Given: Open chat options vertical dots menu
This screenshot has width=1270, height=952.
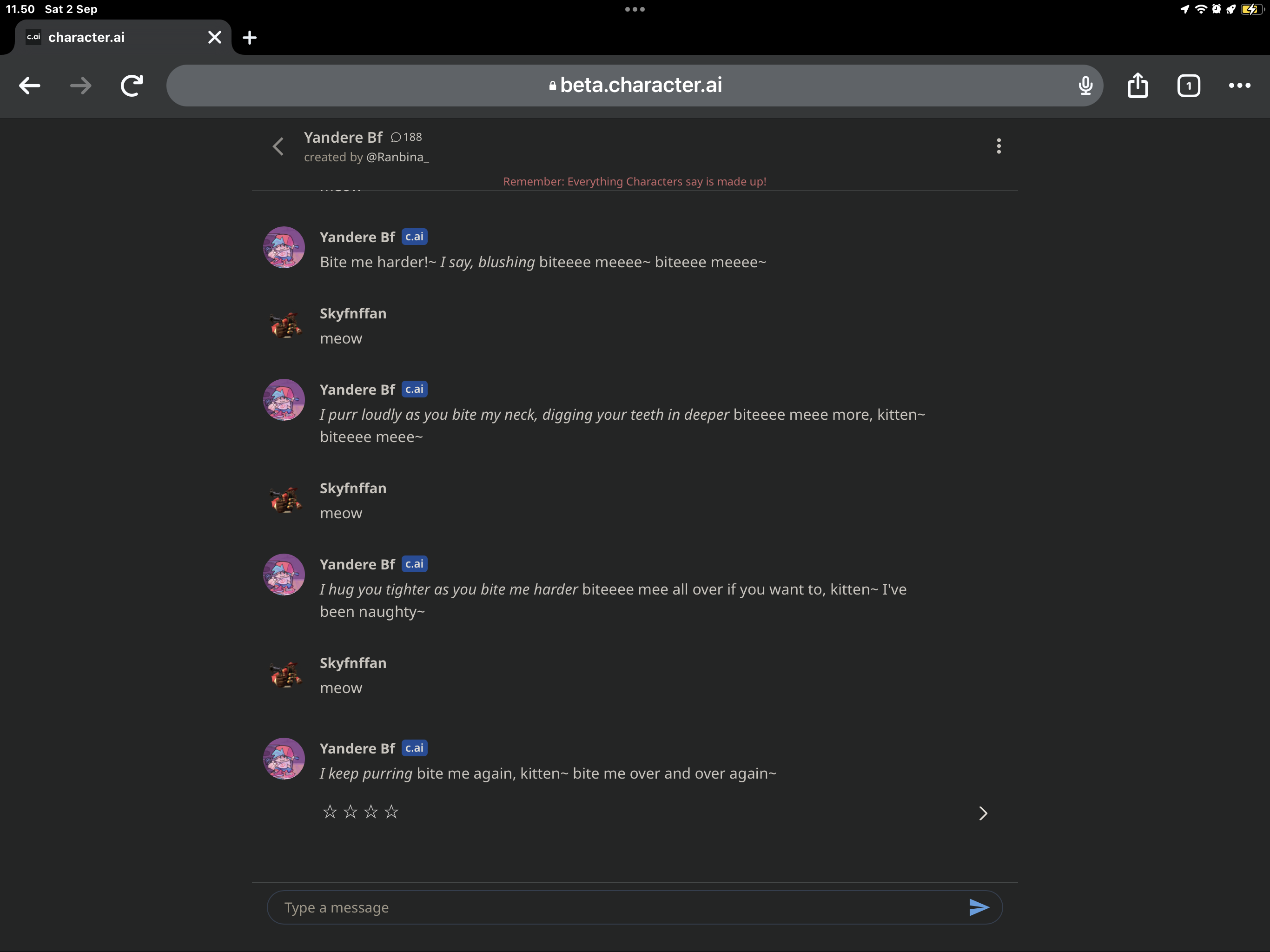Looking at the screenshot, I should click(999, 146).
